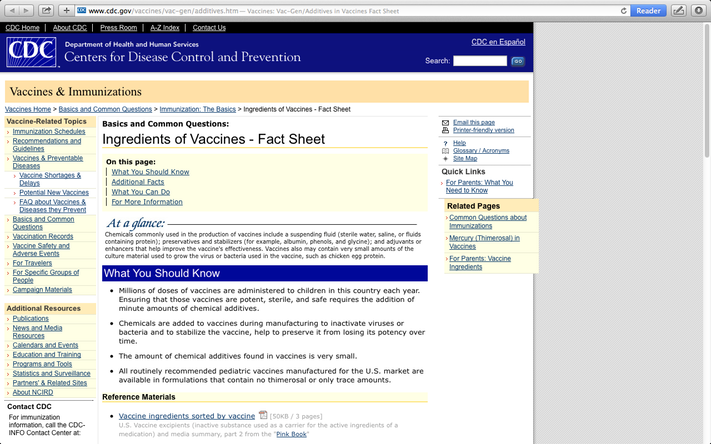Screen dimensions: 711x444
Task: Open CDC Home in top navigation
Action: click(x=22, y=28)
